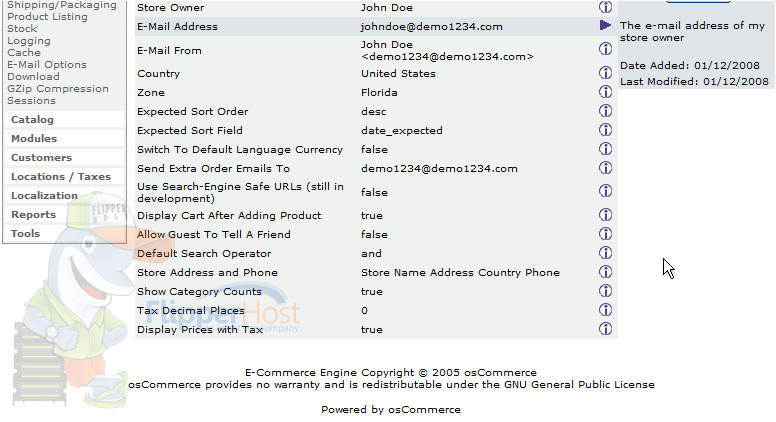Open info for Use Search-Engine Safe URLs
Viewport: 776px width, 422px height.
pyautogui.click(x=605, y=191)
